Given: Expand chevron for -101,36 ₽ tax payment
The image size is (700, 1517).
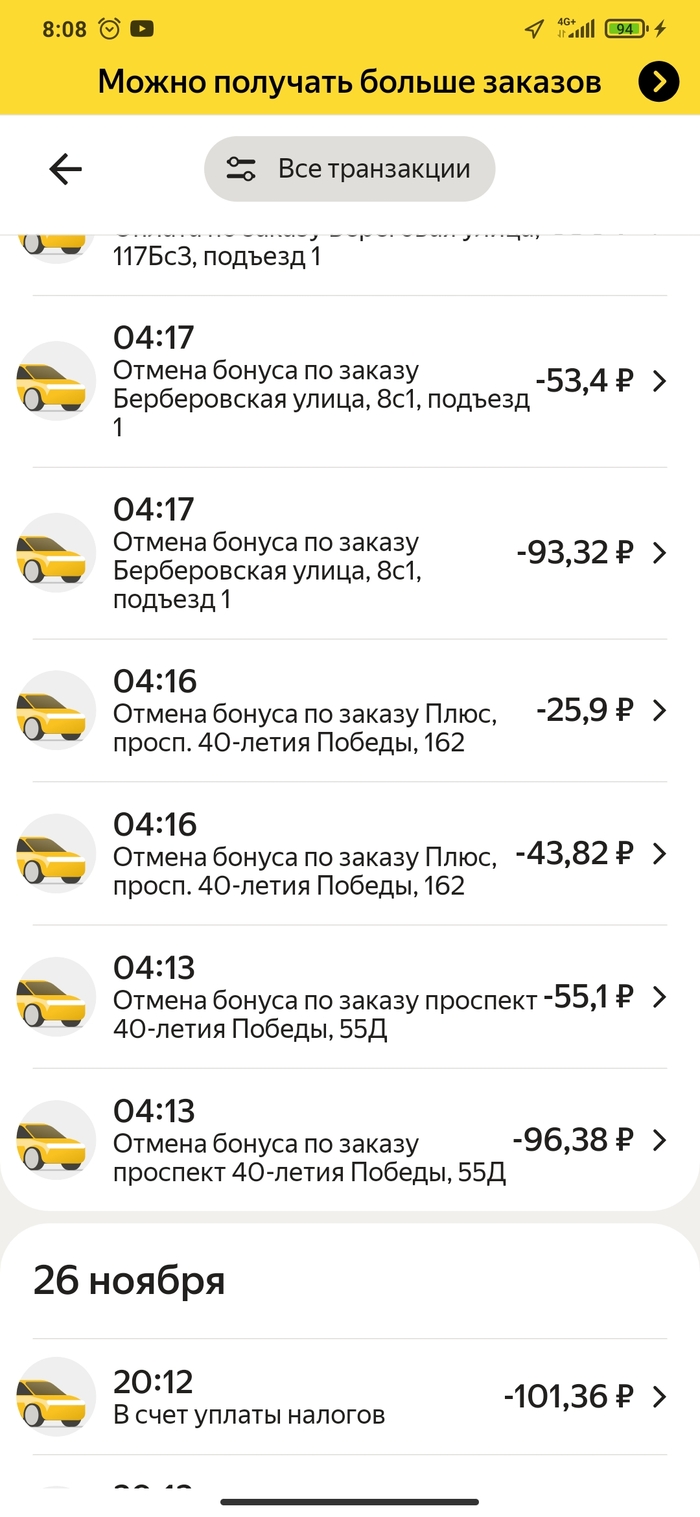Looking at the screenshot, I should 658,1397.
